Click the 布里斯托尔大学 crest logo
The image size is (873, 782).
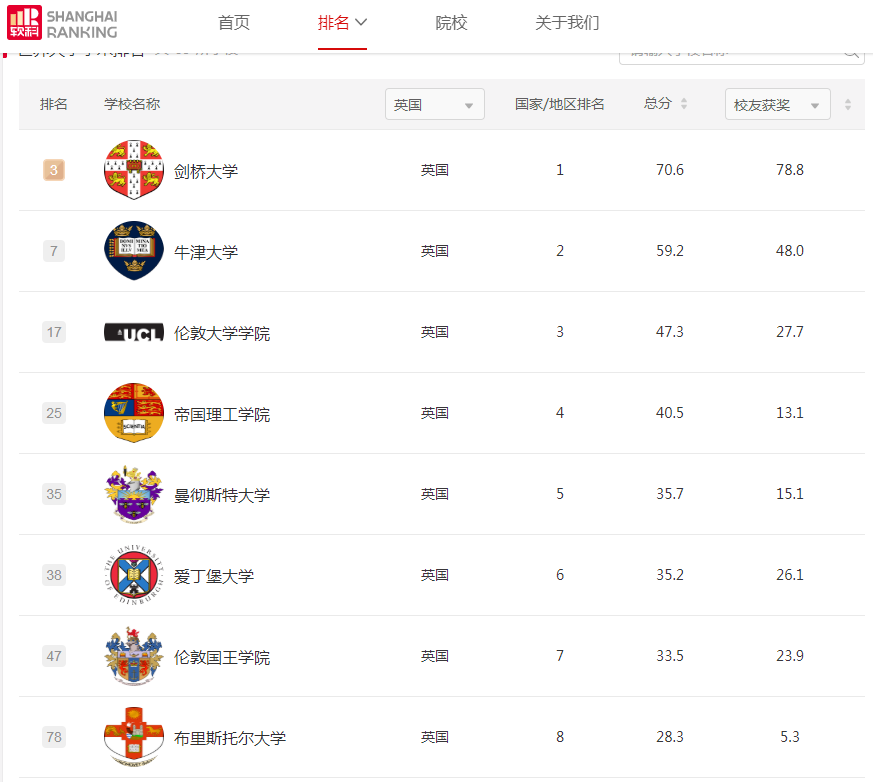pos(134,737)
